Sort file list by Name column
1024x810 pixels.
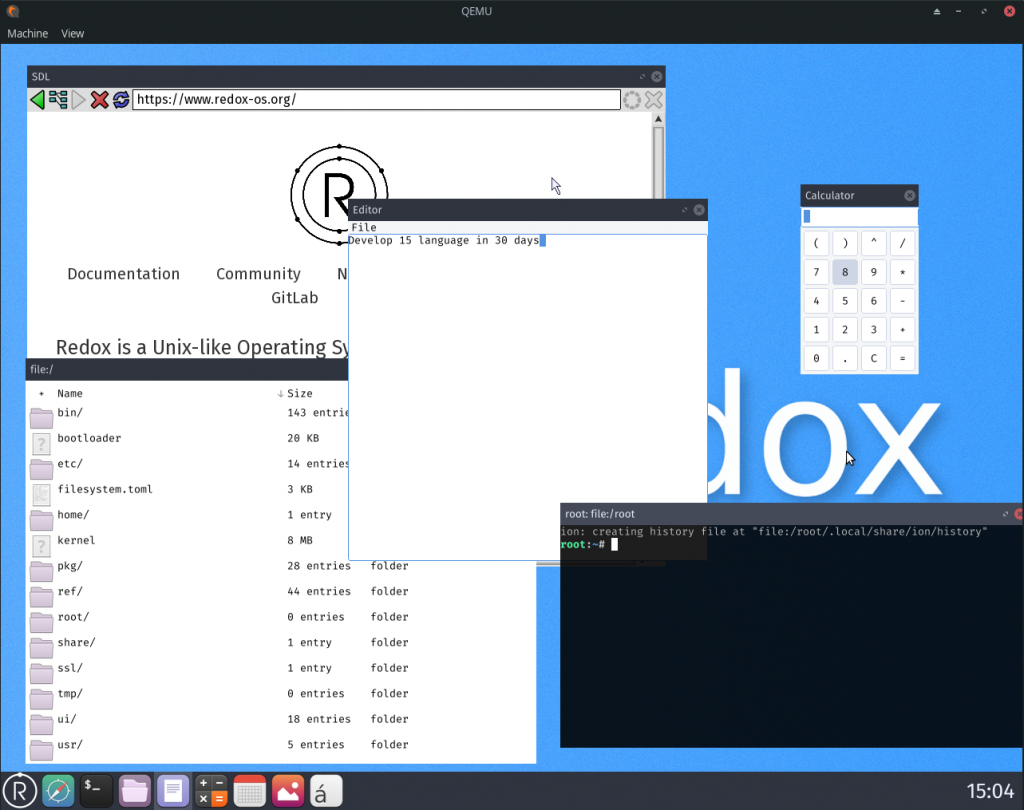69,393
